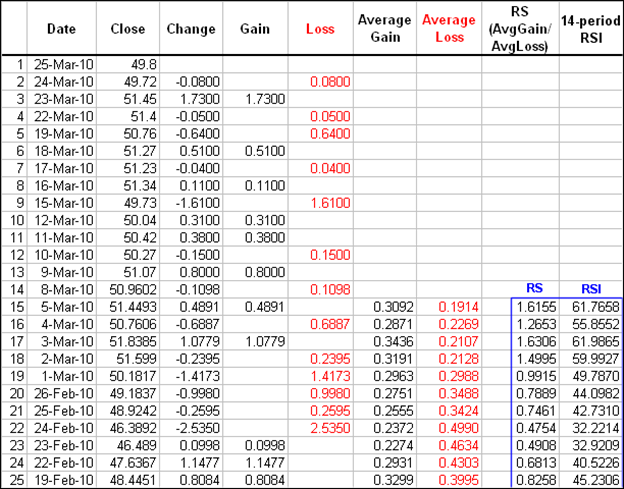The image size is (624, 489).
Task: Select close value 48.4451
Action: (x=133, y=480)
